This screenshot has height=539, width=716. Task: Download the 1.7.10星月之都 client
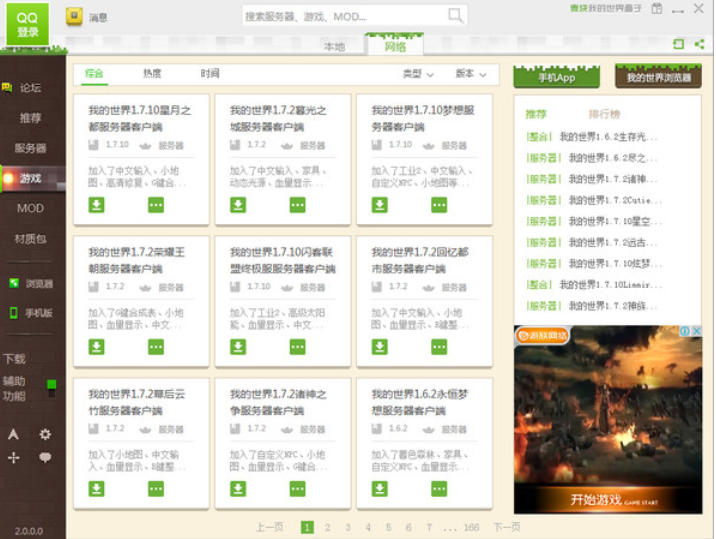pyautogui.click(x=96, y=205)
